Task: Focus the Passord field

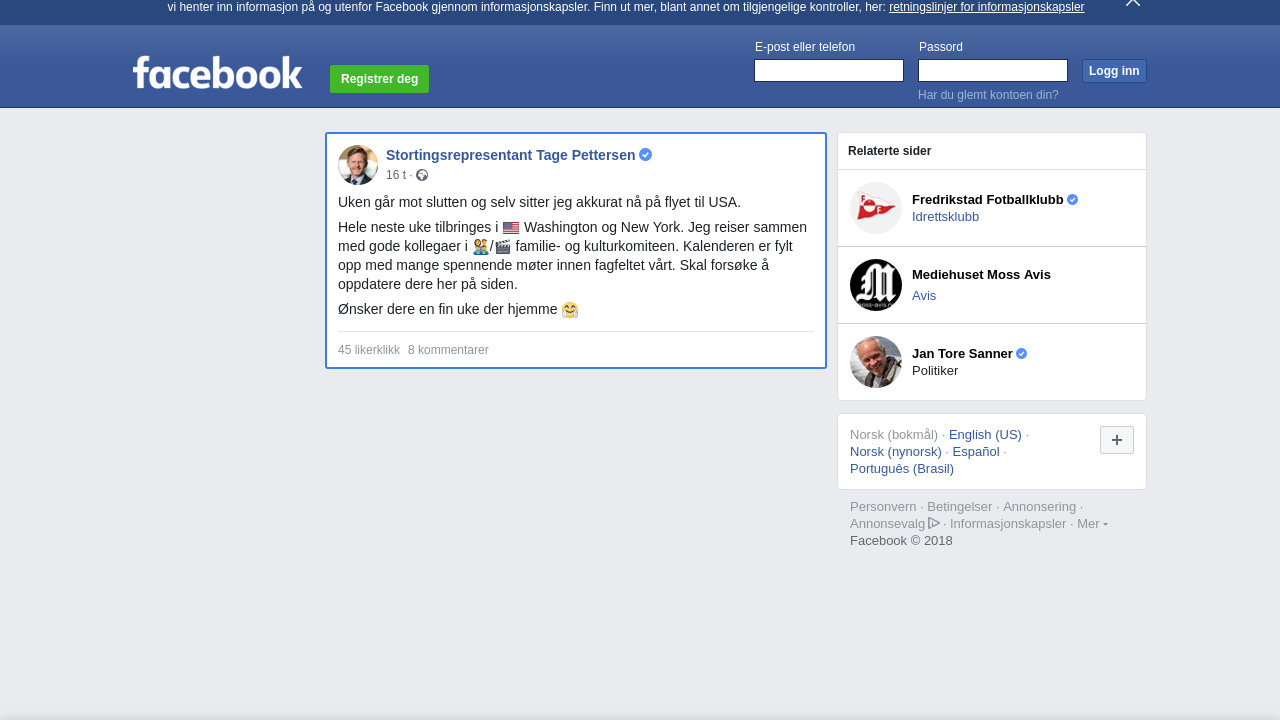Action: point(993,70)
